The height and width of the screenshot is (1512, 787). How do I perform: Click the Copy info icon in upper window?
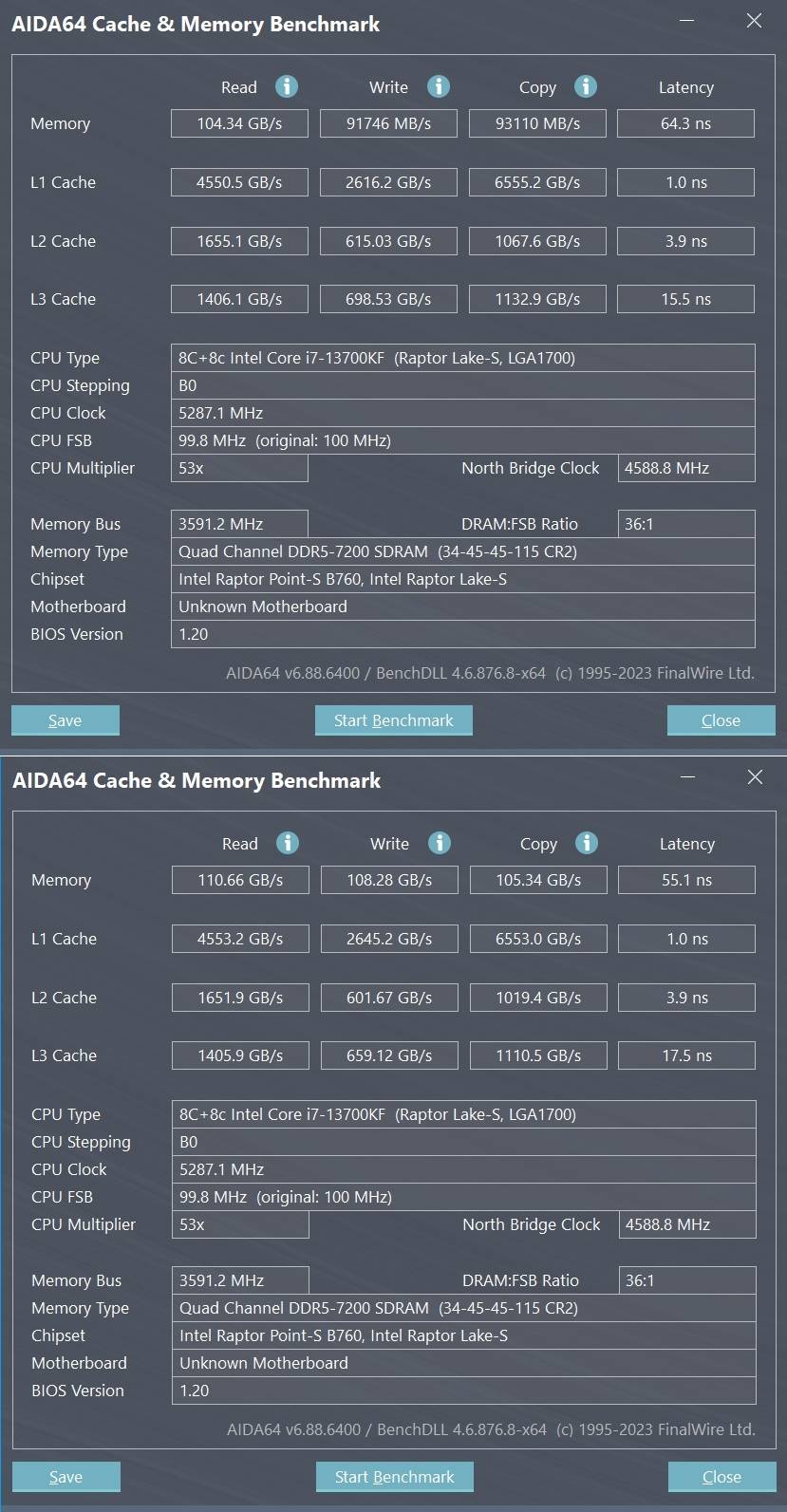coord(586,86)
